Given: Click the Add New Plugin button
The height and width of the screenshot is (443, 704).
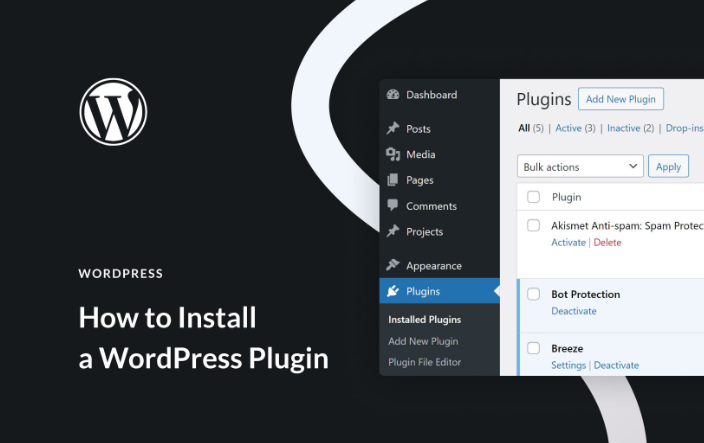Looking at the screenshot, I should (x=620, y=99).
